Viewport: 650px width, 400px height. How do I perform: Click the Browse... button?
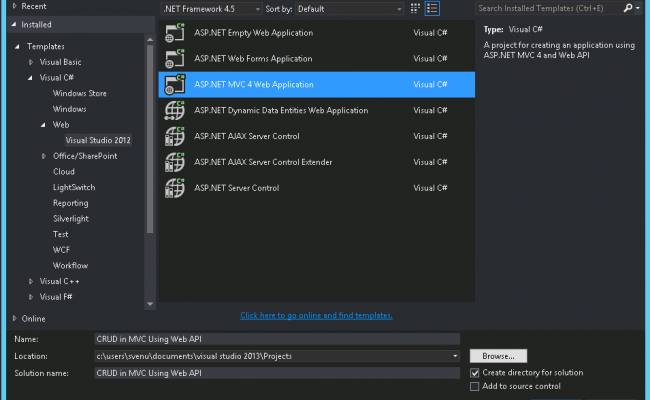click(498, 356)
